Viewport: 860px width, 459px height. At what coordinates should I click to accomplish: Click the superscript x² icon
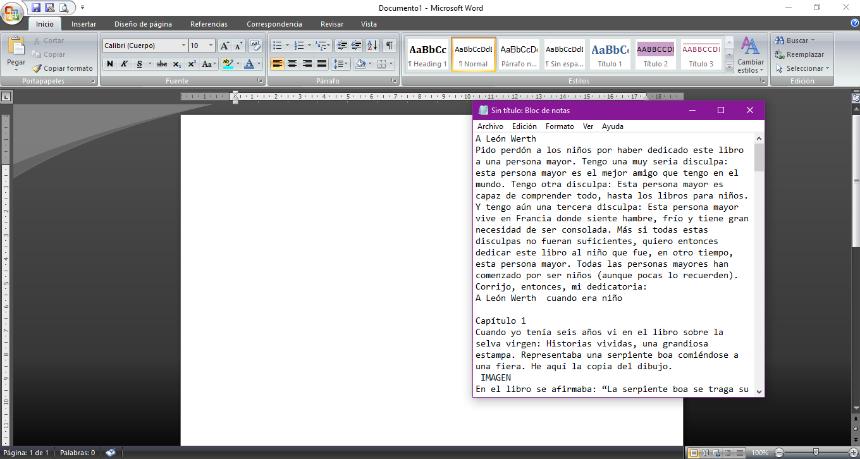tap(192, 64)
